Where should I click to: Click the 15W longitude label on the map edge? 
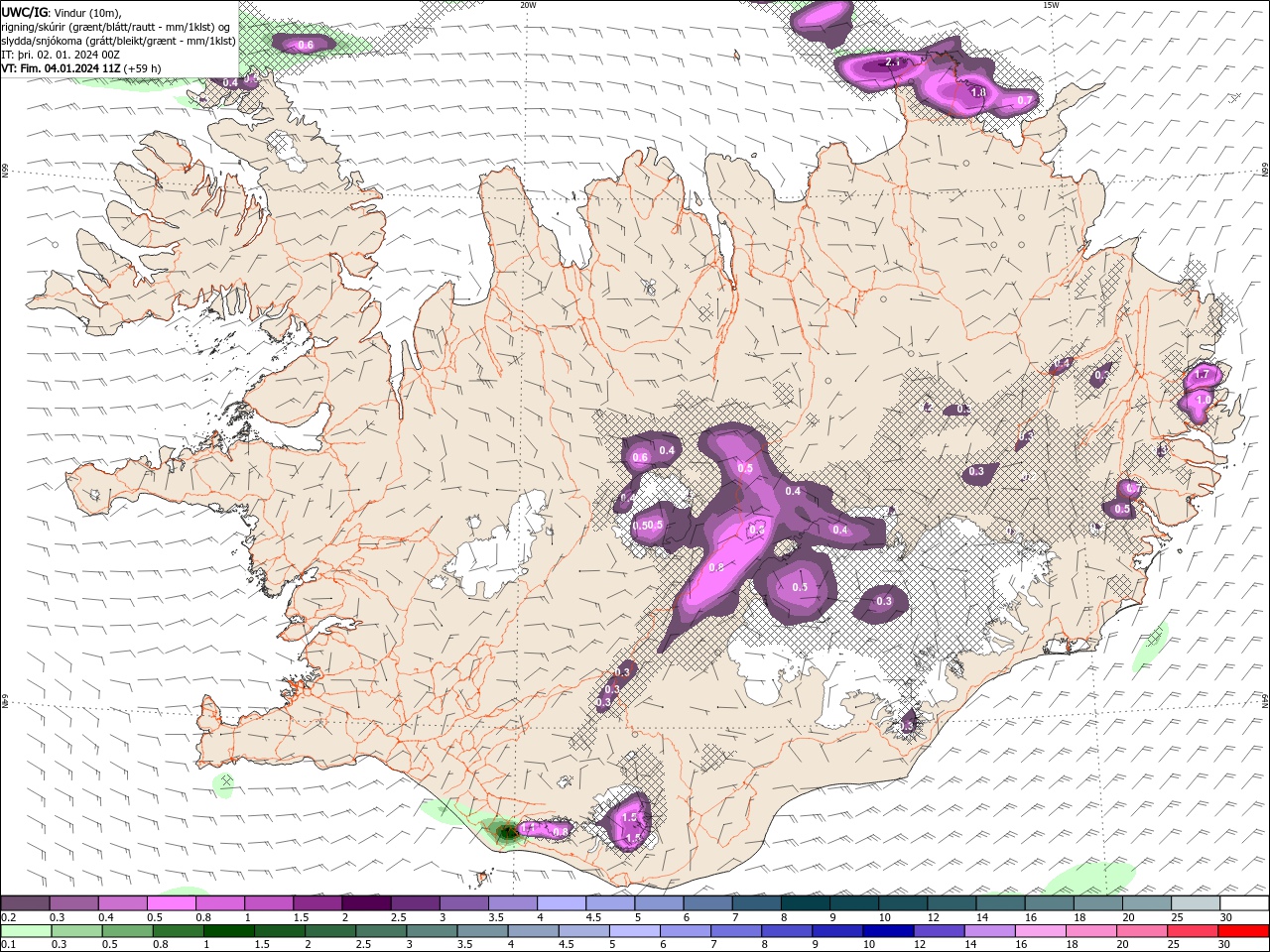coord(1051,5)
